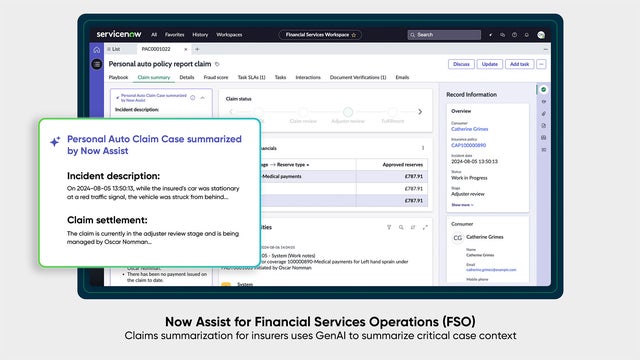This screenshot has height=360, width=640.
Task: Click the Update button
Action: click(x=489, y=64)
